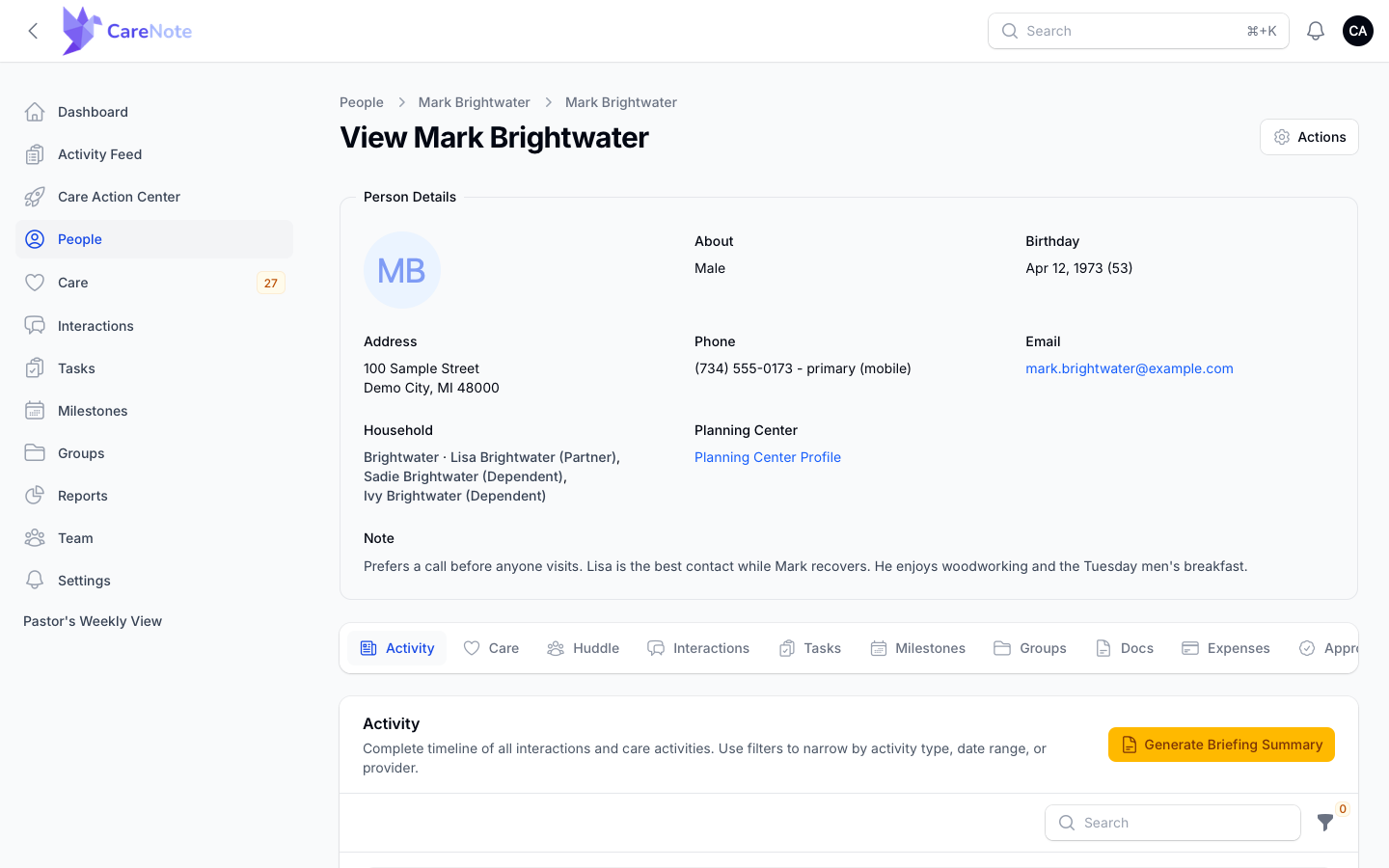The width and height of the screenshot is (1389, 868).
Task: Switch to the Care tab
Action: 492,648
